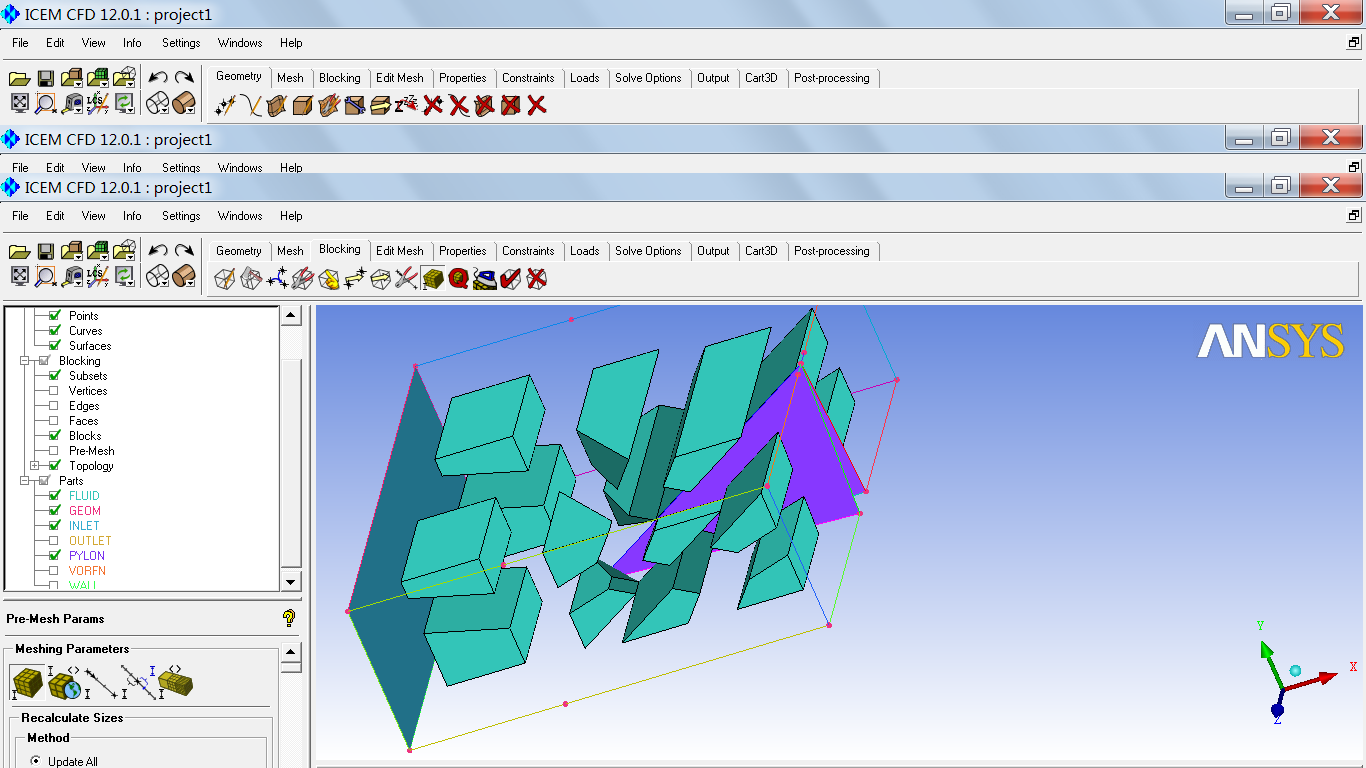Hide the PYLON part

(x=54, y=556)
